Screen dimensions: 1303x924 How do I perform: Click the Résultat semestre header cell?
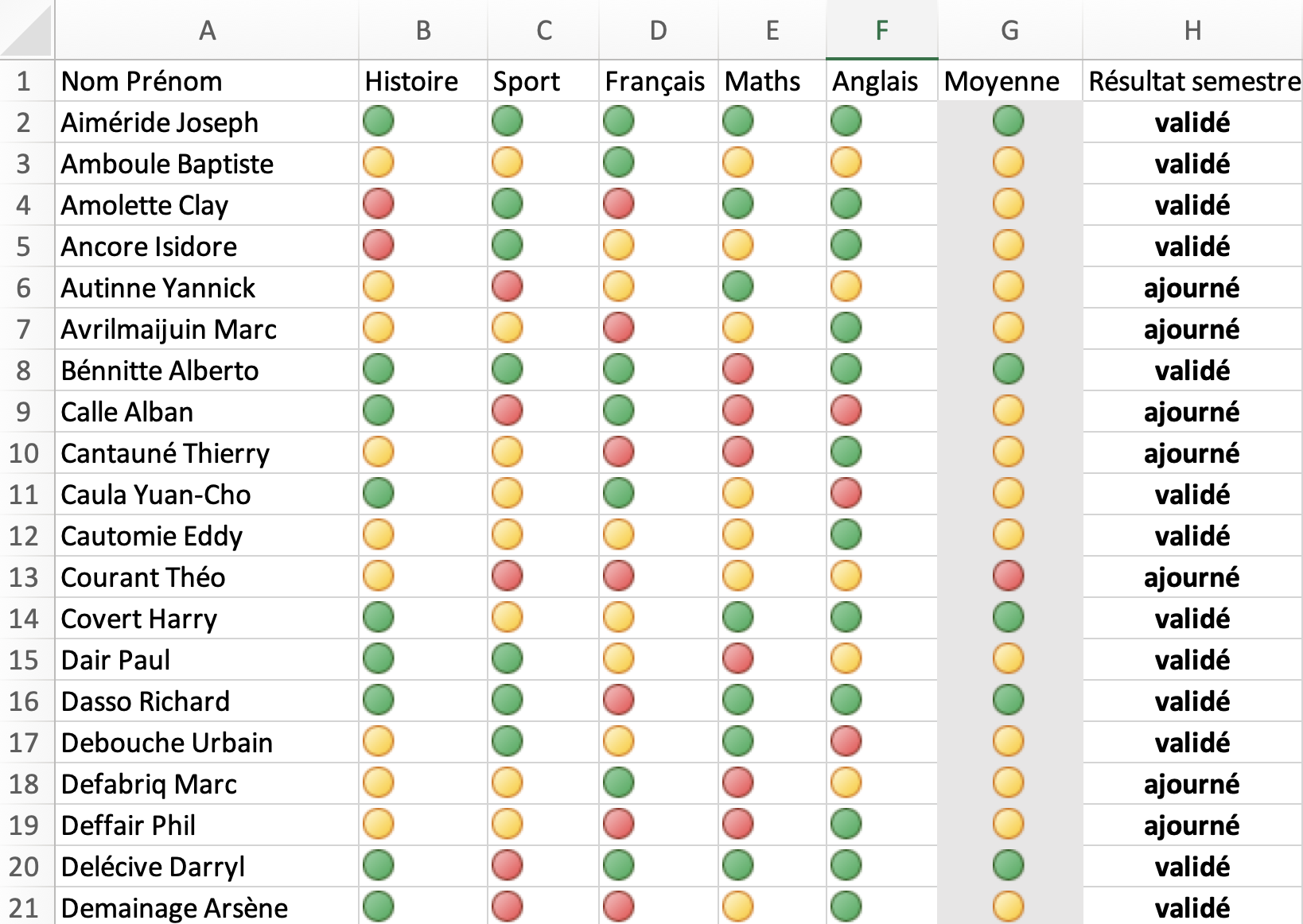click(x=1192, y=81)
